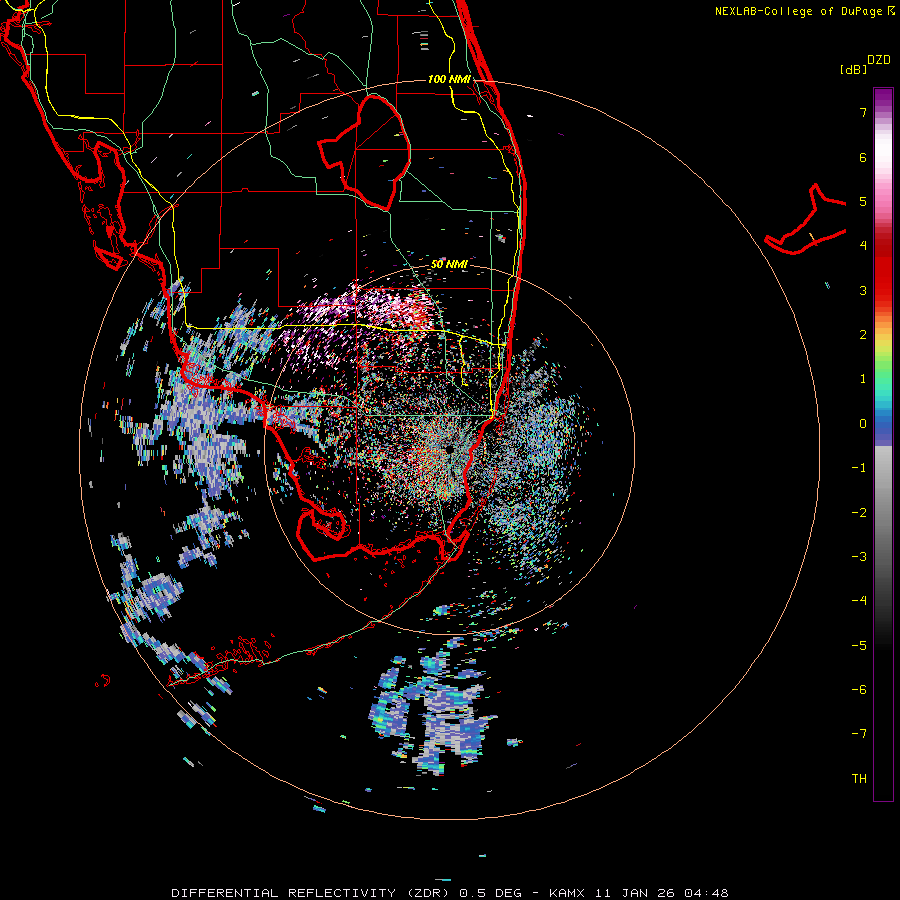
Task: Click the NEXLAB-College of DuPage label
Action: pyautogui.click(x=798, y=11)
